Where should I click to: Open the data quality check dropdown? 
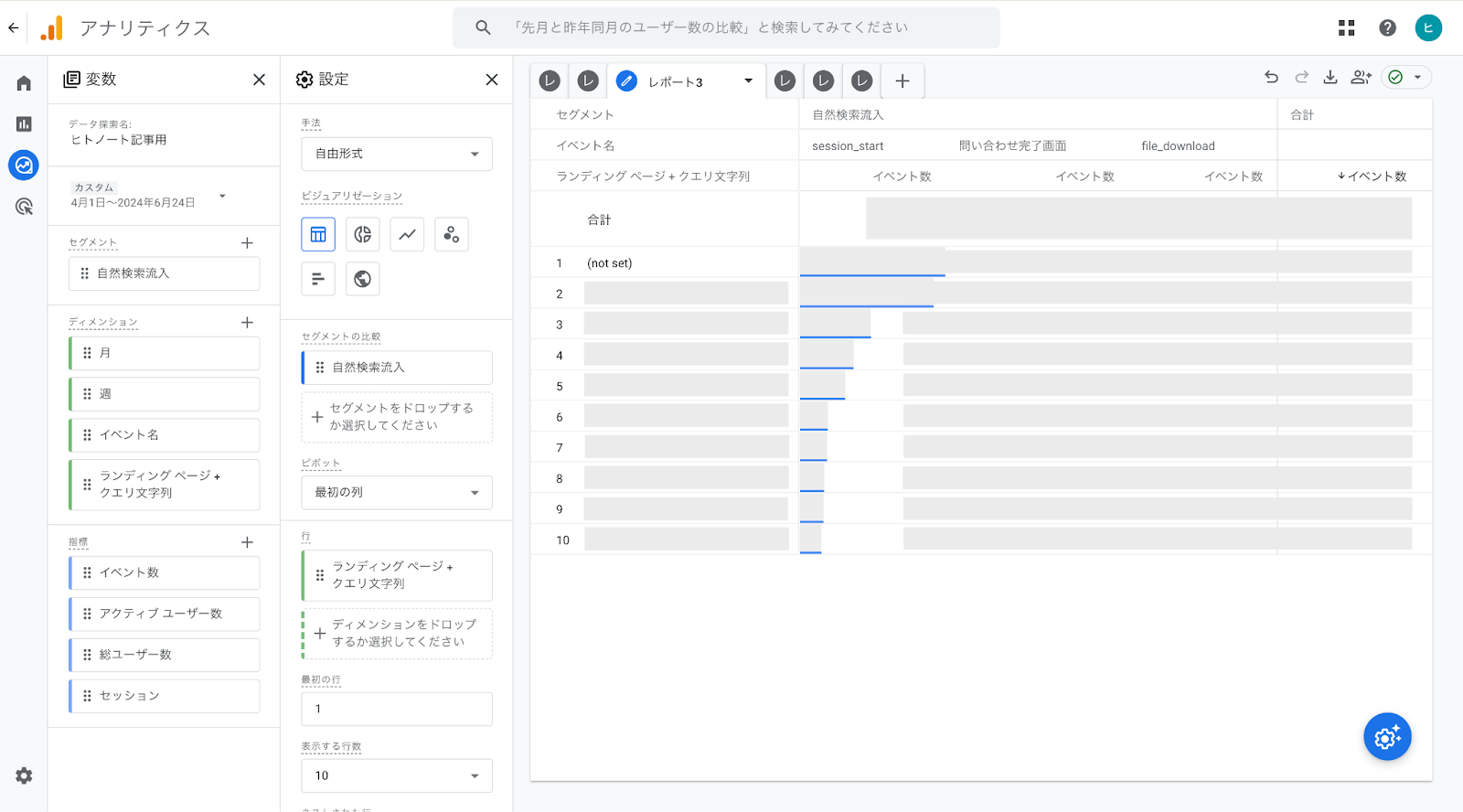(1406, 77)
